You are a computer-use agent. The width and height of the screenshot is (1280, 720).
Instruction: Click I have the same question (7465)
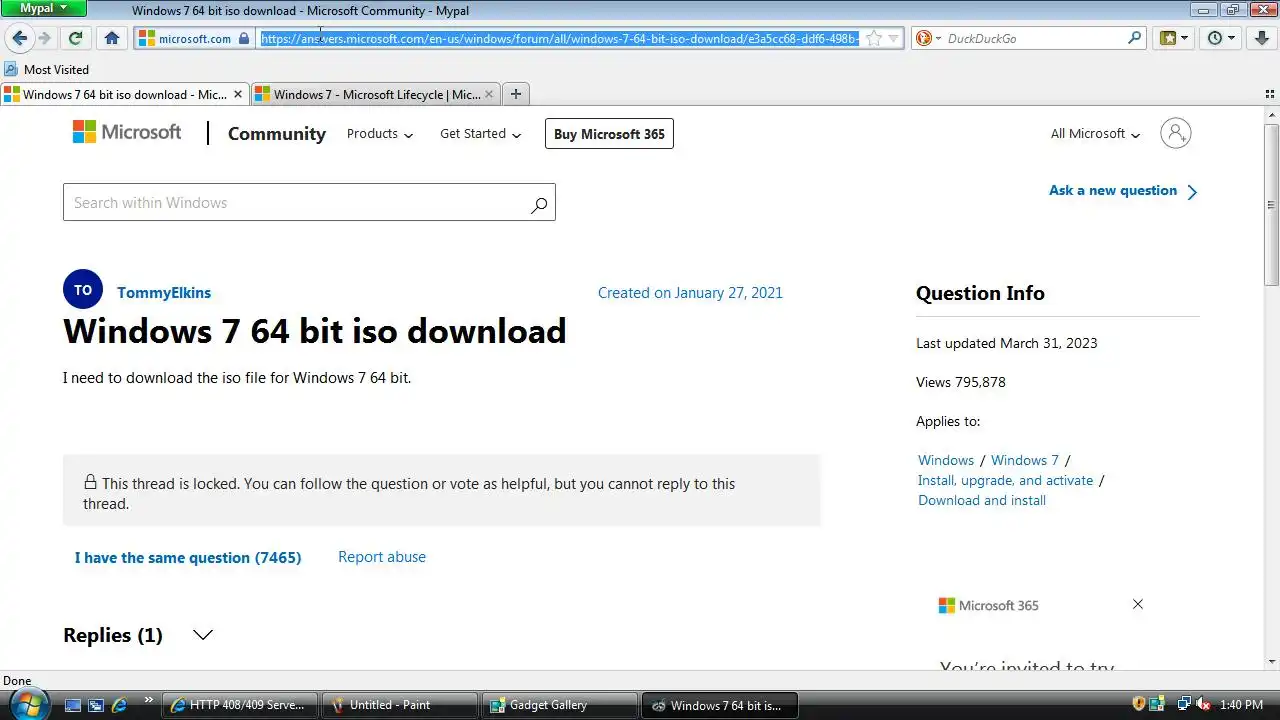click(188, 558)
